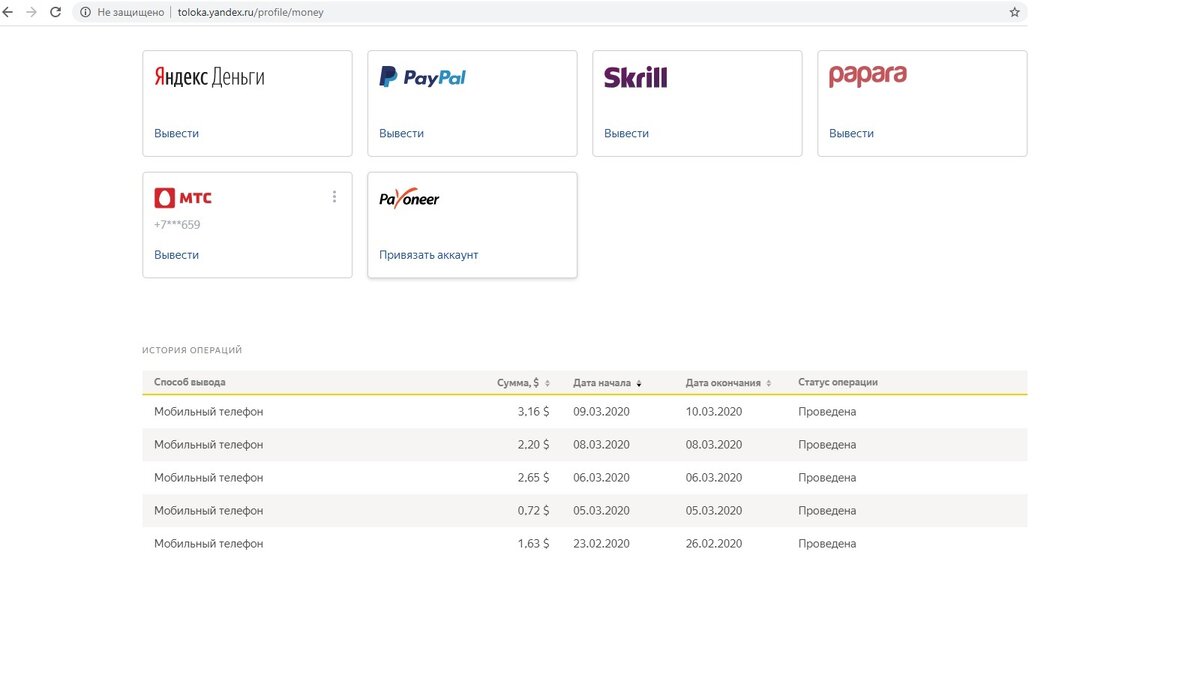The width and height of the screenshot is (1200, 675).
Task: Click the Payoneer logo
Action: (x=409, y=199)
